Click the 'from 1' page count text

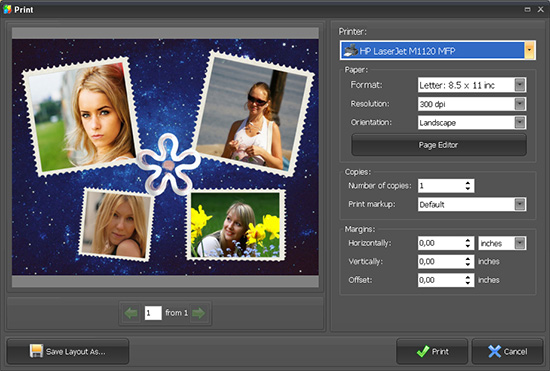tap(176, 312)
